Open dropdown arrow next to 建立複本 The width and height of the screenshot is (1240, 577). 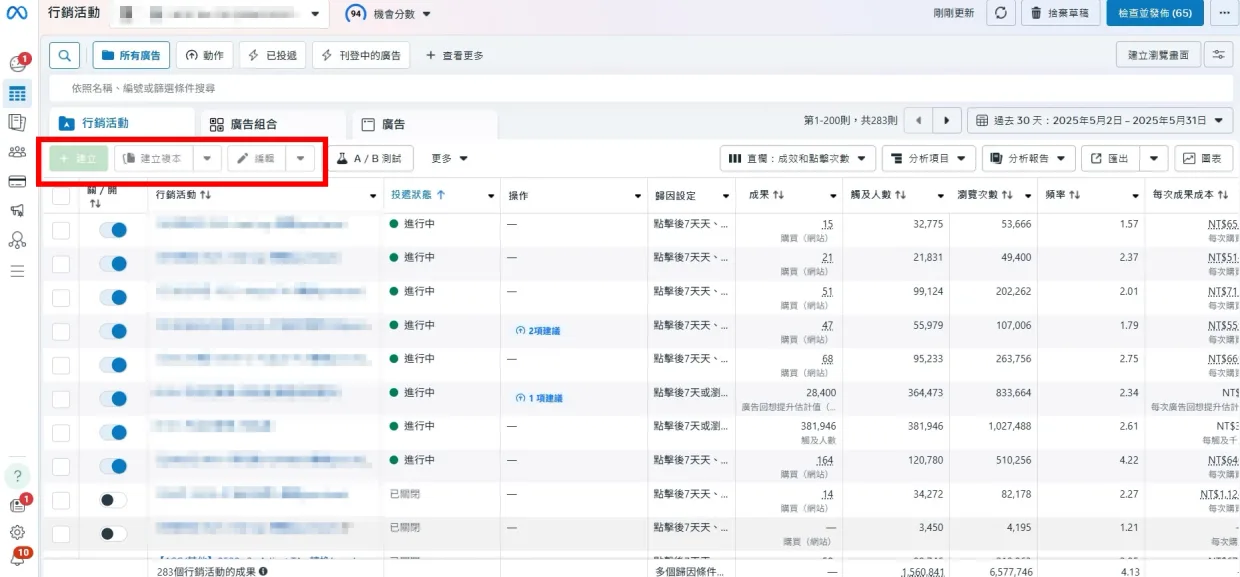(x=207, y=158)
